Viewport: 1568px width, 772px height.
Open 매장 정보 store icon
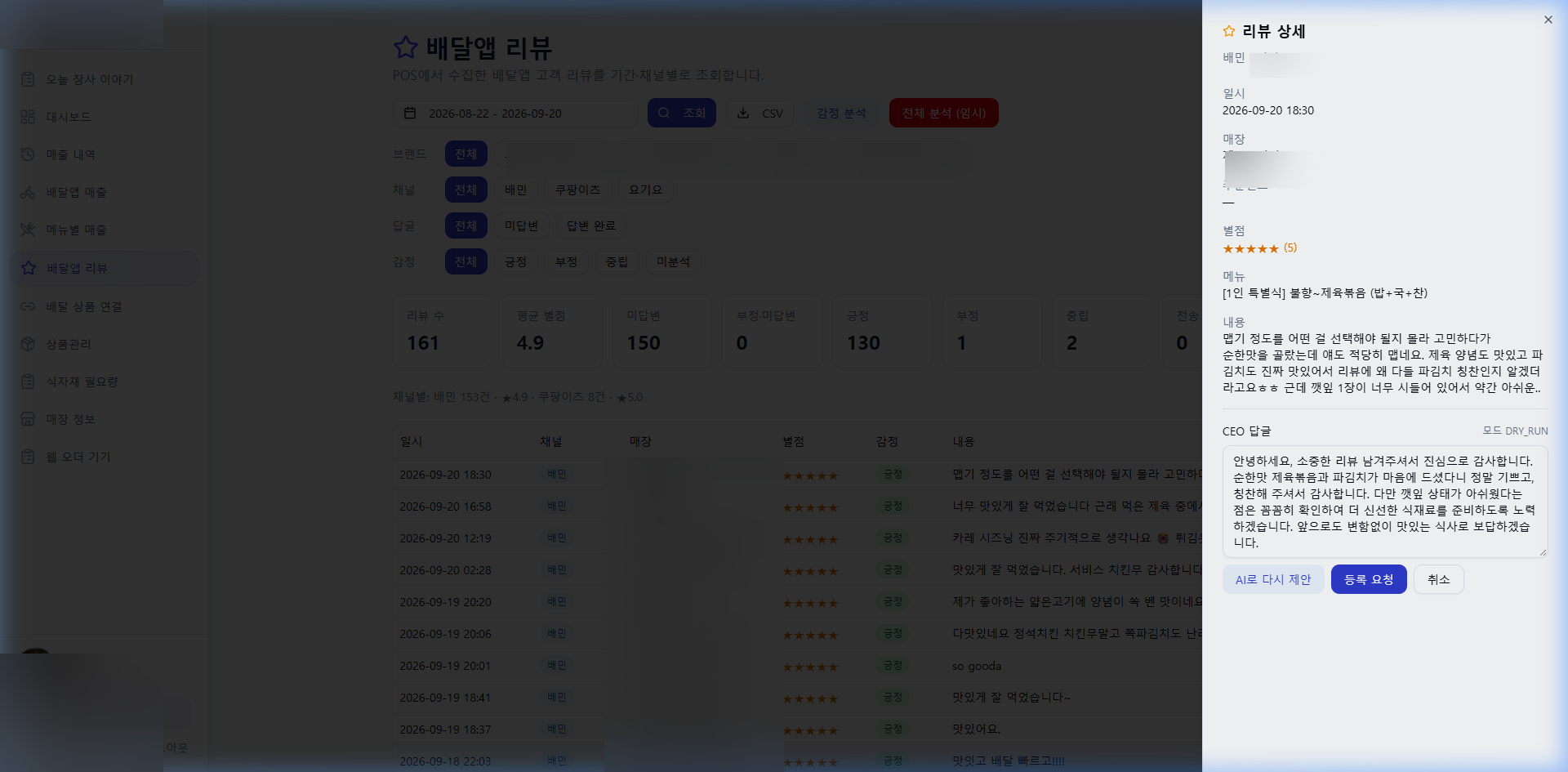pyautogui.click(x=28, y=419)
